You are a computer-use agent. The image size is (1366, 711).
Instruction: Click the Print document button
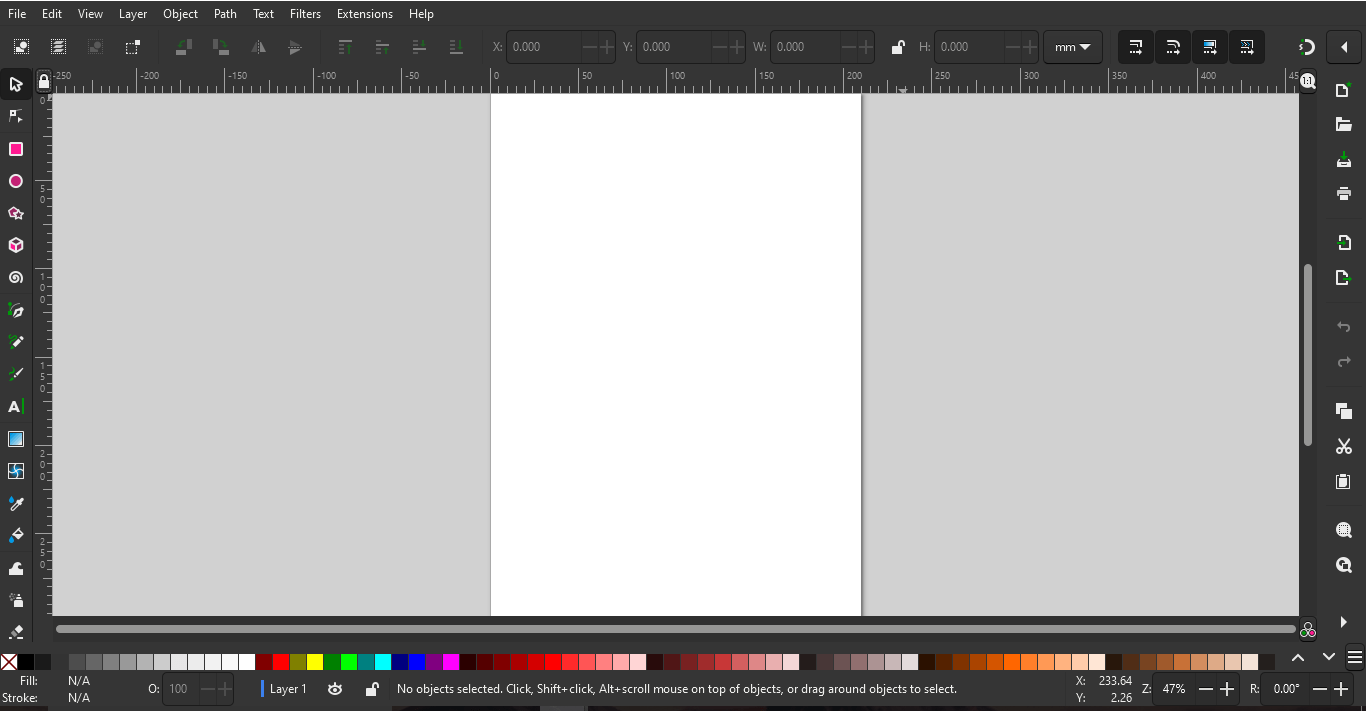(1344, 193)
